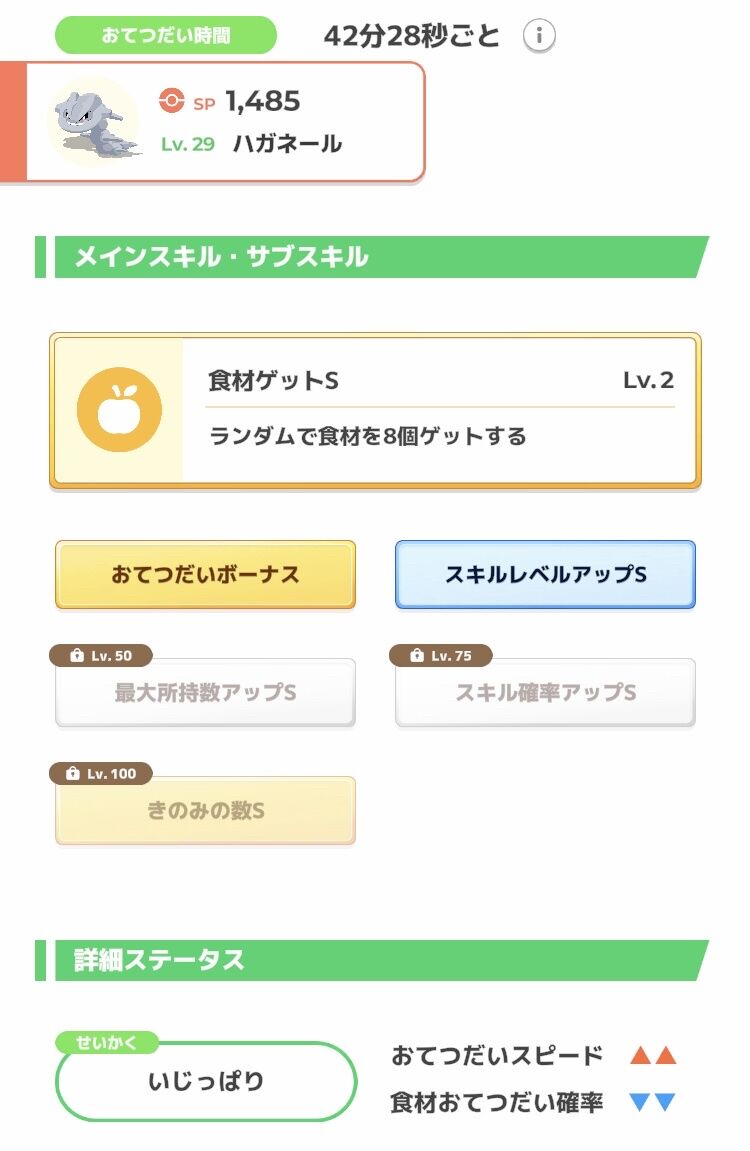
Task: Tap the Poké Ball SP icon
Action: [x=172, y=101]
